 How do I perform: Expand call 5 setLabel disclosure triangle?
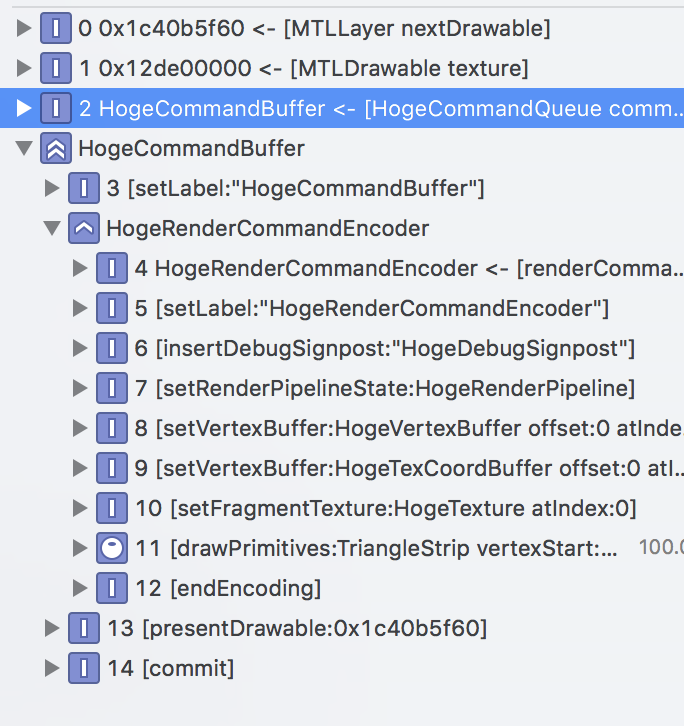click(x=80, y=308)
